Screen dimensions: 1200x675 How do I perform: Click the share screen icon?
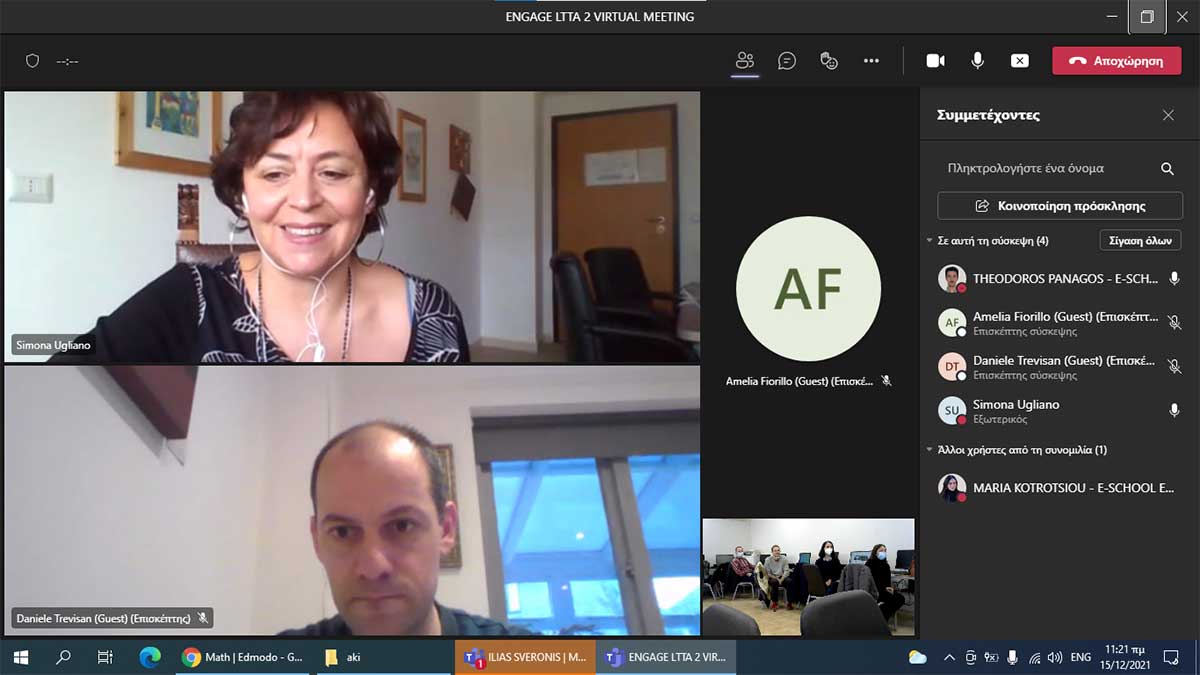click(x=1019, y=61)
